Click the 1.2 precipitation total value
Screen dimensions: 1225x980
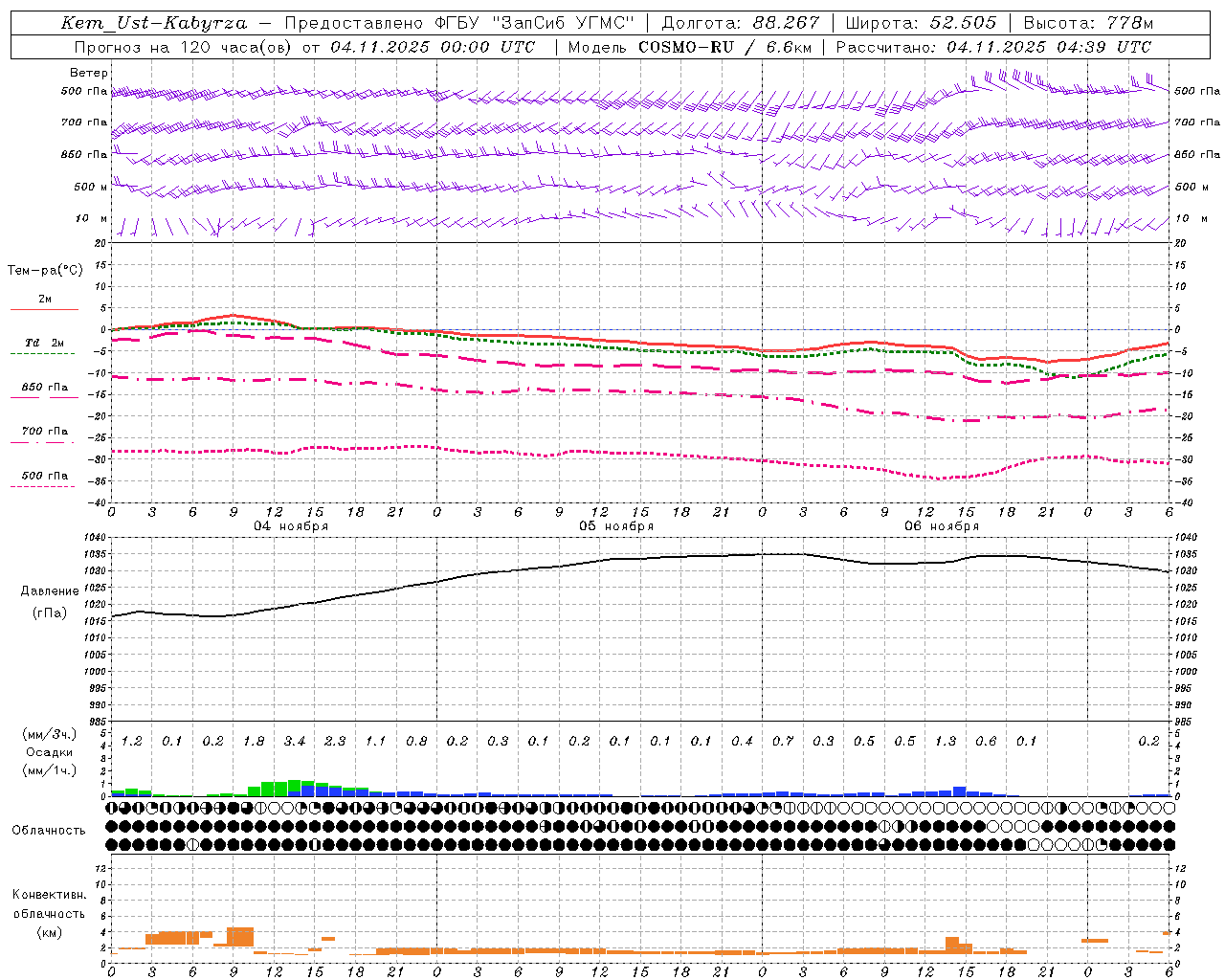click(132, 742)
